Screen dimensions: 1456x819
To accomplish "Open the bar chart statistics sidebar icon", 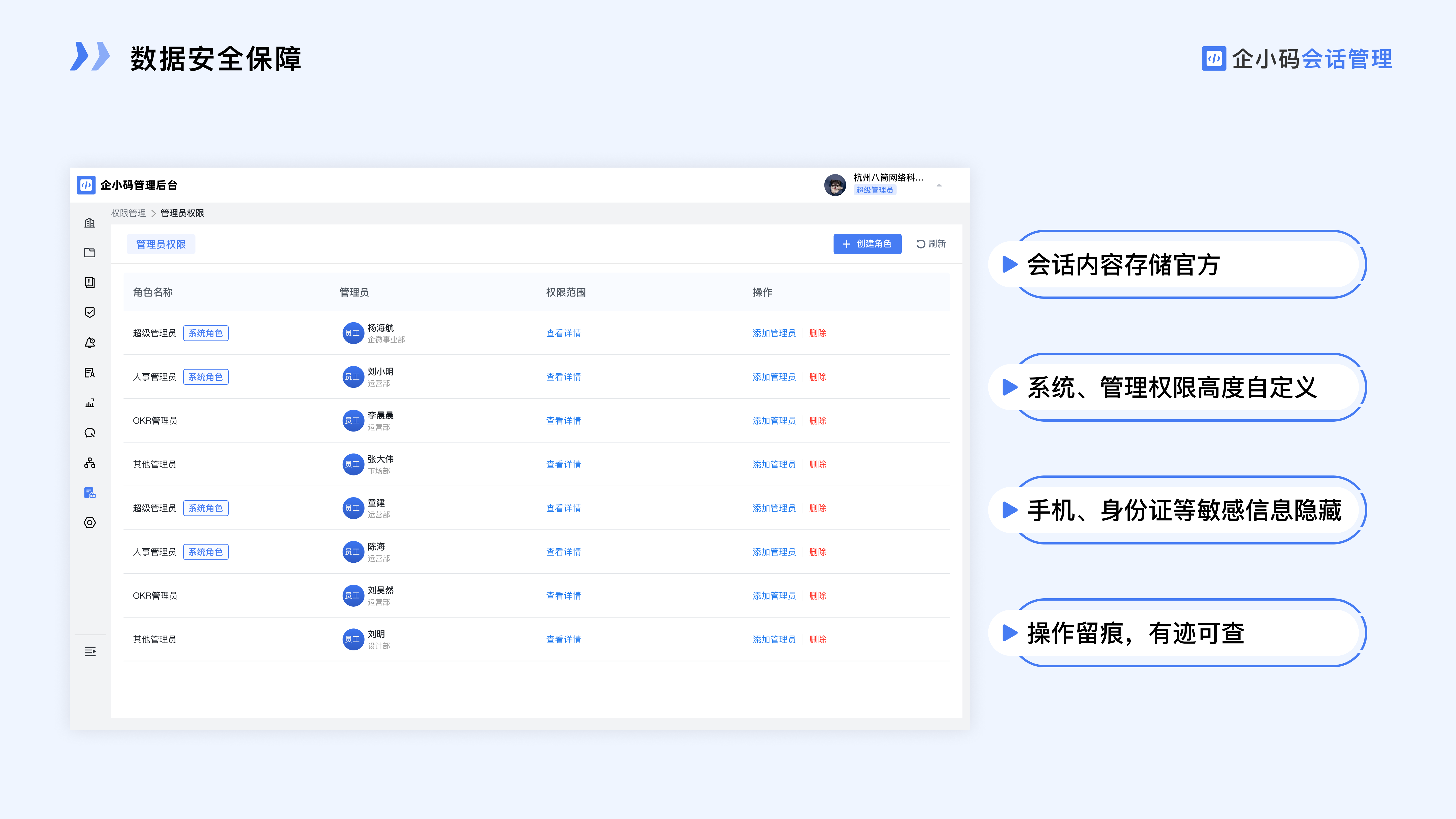I will (x=90, y=402).
